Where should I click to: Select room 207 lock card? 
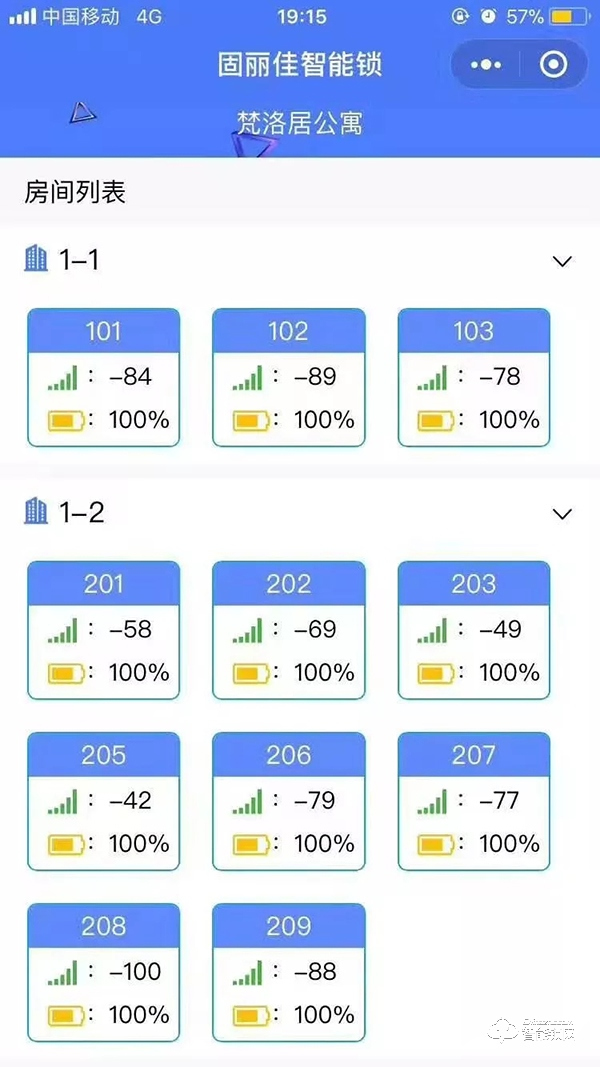click(473, 800)
